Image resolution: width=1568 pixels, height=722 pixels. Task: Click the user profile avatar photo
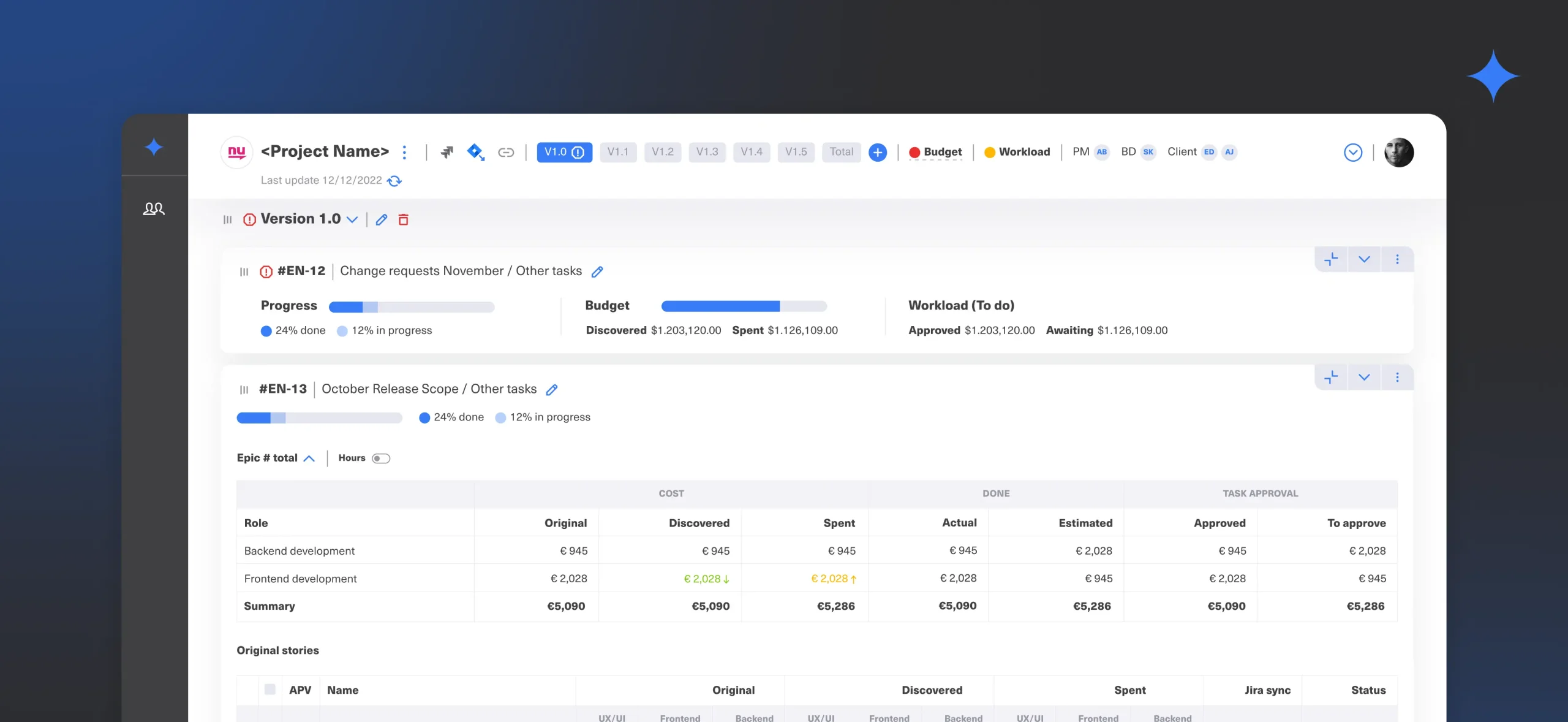click(1399, 153)
